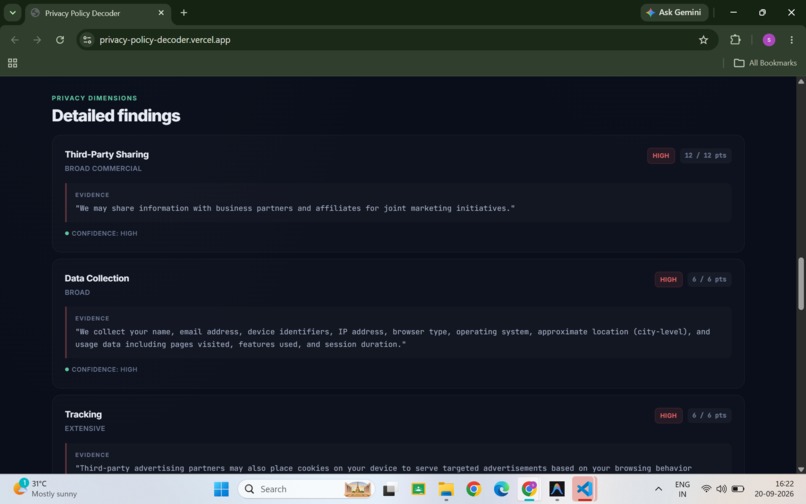The image size is (806, 504).
Task: Open Wi-Fi network settings icon
Action: click(x=706, y=489)
